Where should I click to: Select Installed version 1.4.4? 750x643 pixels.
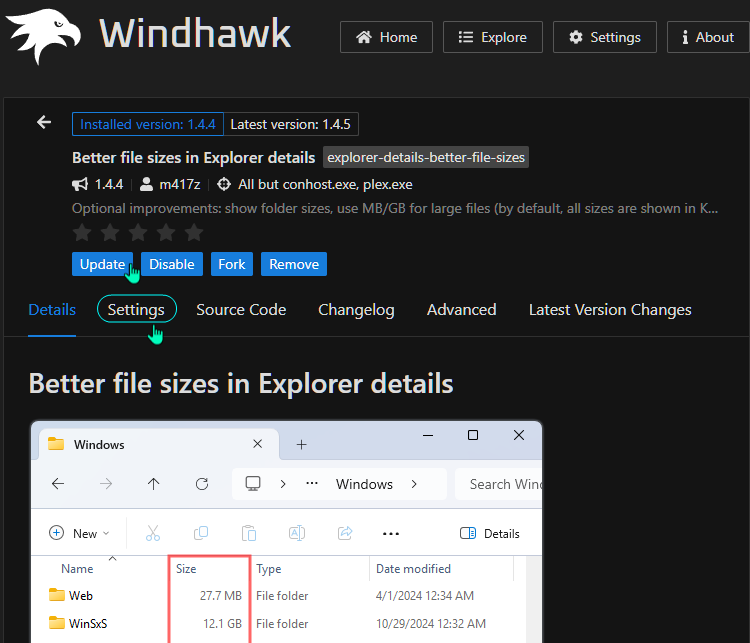(148, 124)
